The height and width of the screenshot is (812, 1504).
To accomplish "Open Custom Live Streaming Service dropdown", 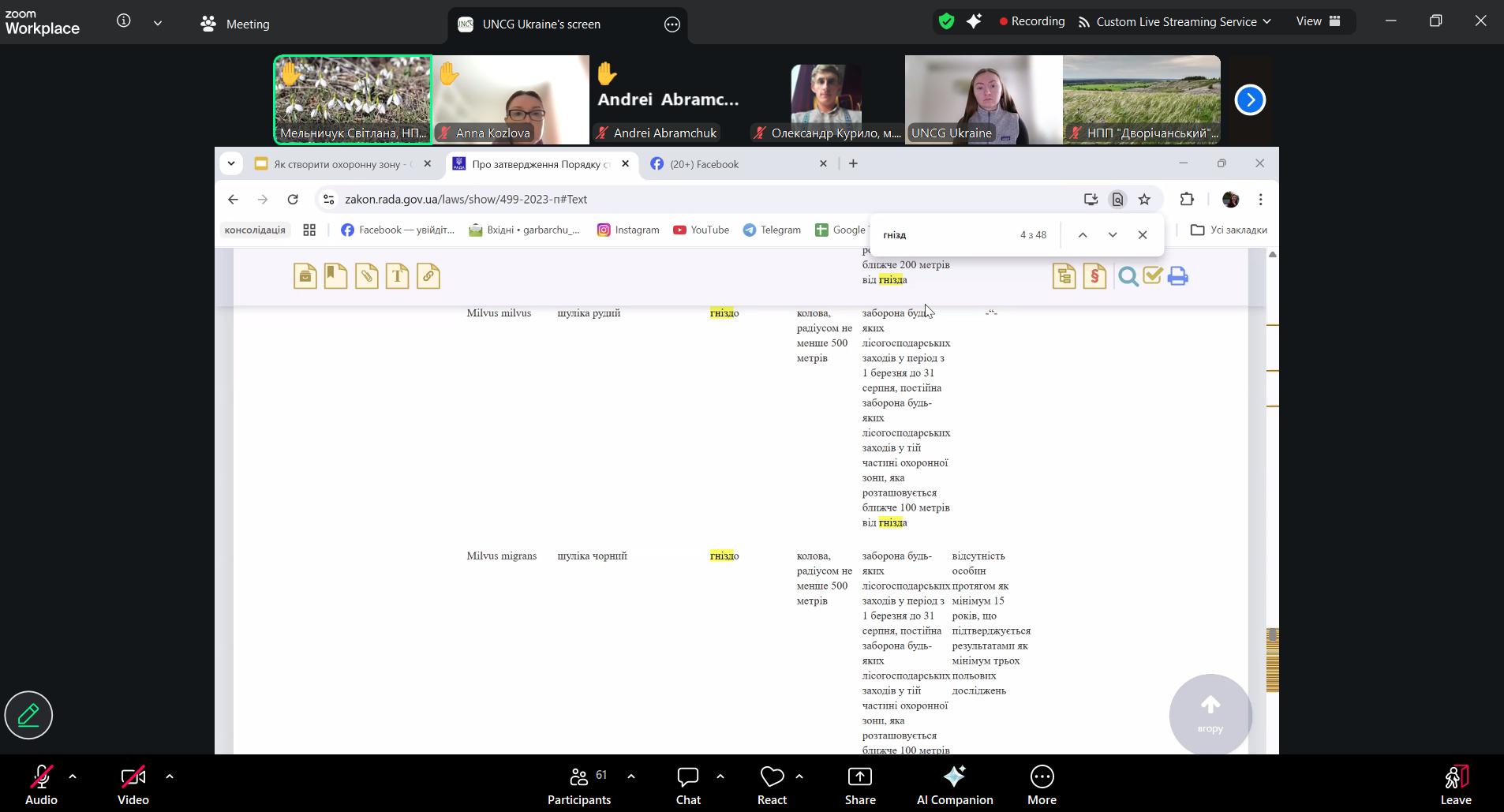I will coord(1175,22).
